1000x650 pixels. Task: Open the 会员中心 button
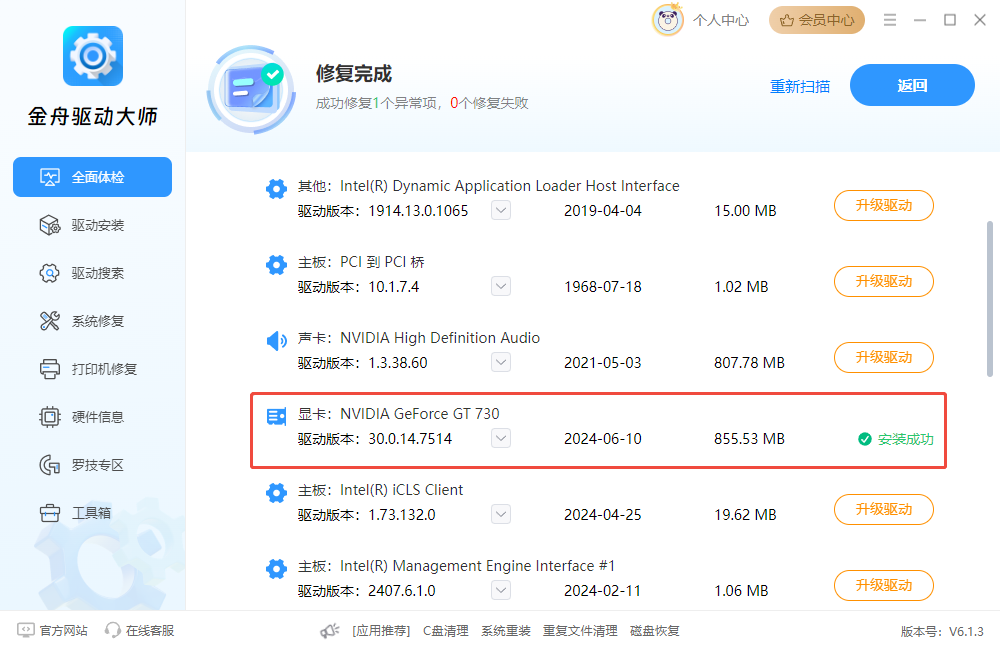click(x=817, y=20)
